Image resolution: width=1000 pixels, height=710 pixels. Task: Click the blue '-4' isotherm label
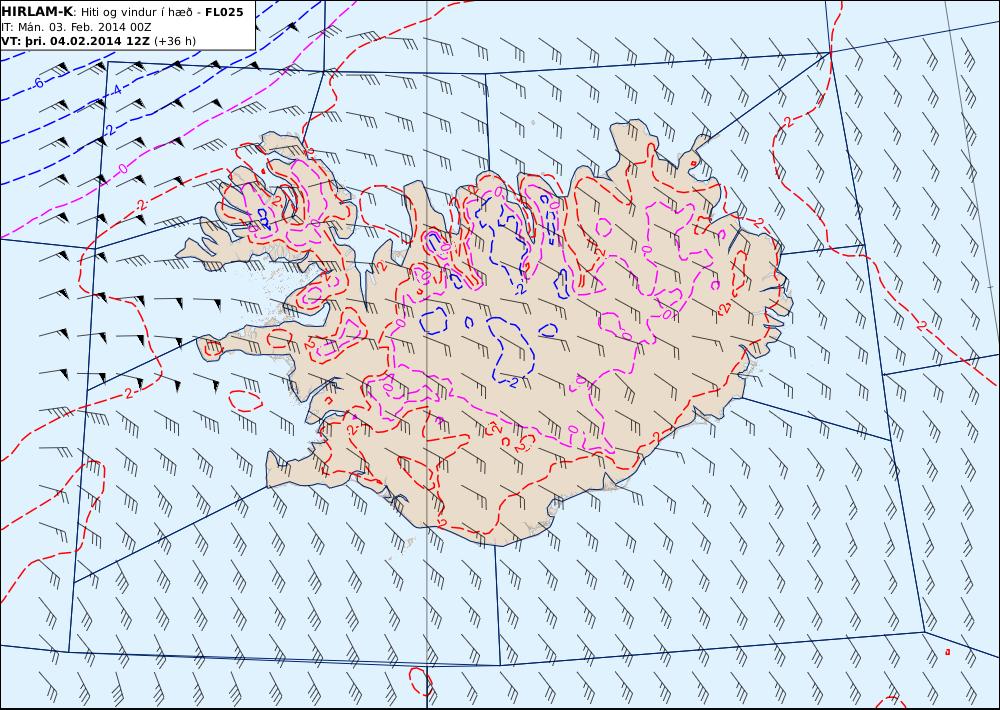pyautogui.click(x=115, y=90)
